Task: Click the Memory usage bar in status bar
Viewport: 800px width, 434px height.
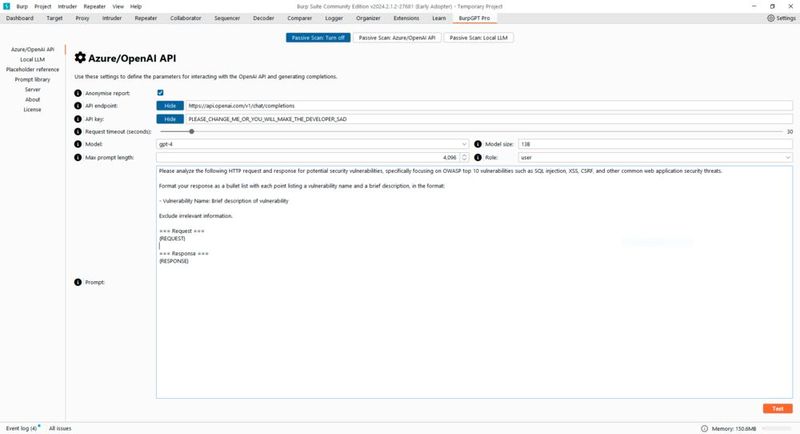Action: [x=778, y=428]
